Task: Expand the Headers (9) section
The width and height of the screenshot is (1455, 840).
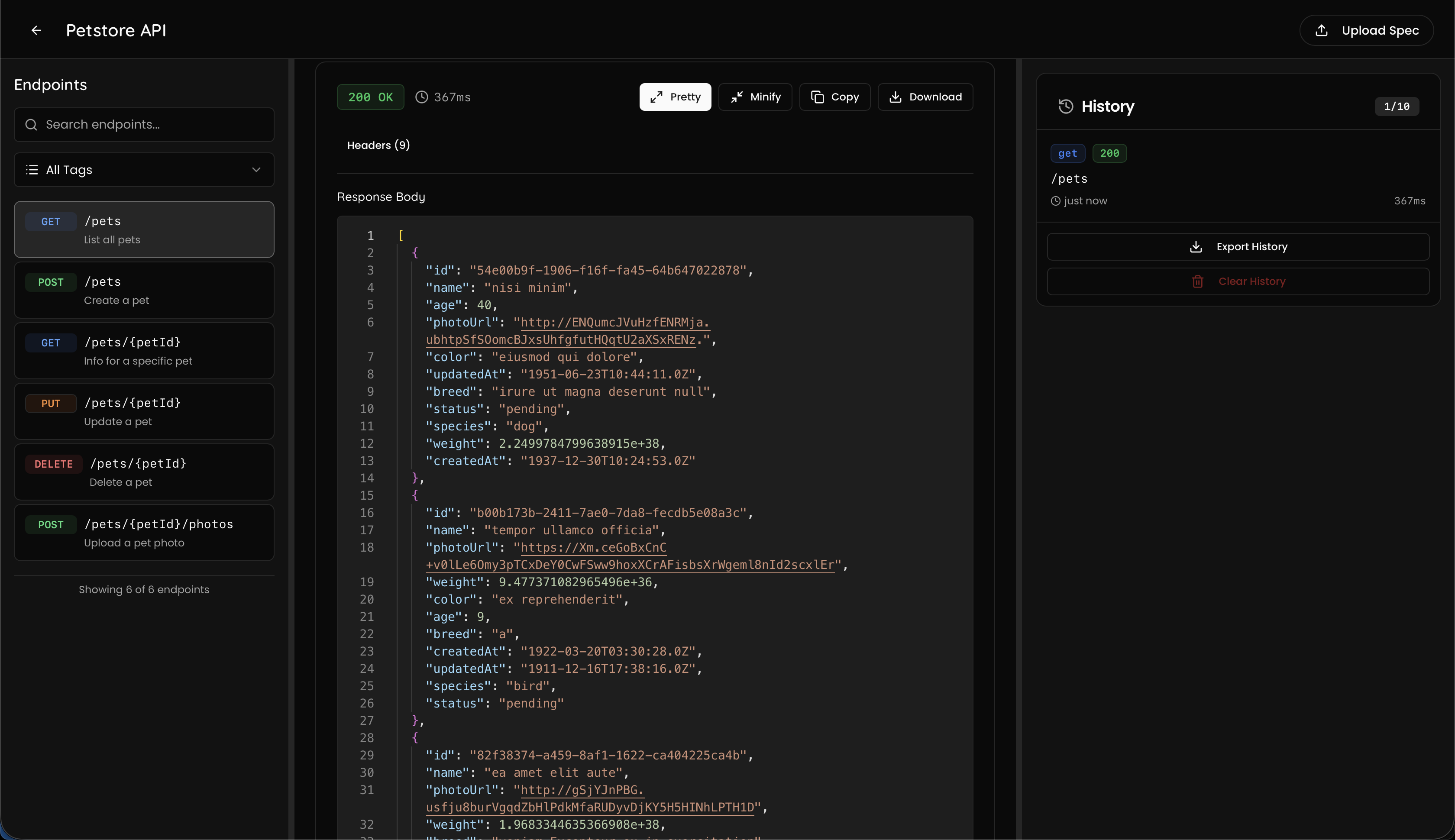Action: point(378,145)
